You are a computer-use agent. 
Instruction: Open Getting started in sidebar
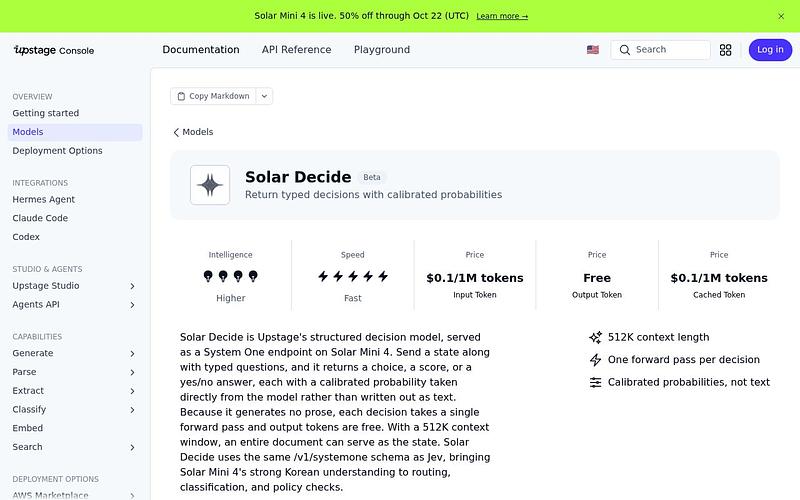(75, 113)
